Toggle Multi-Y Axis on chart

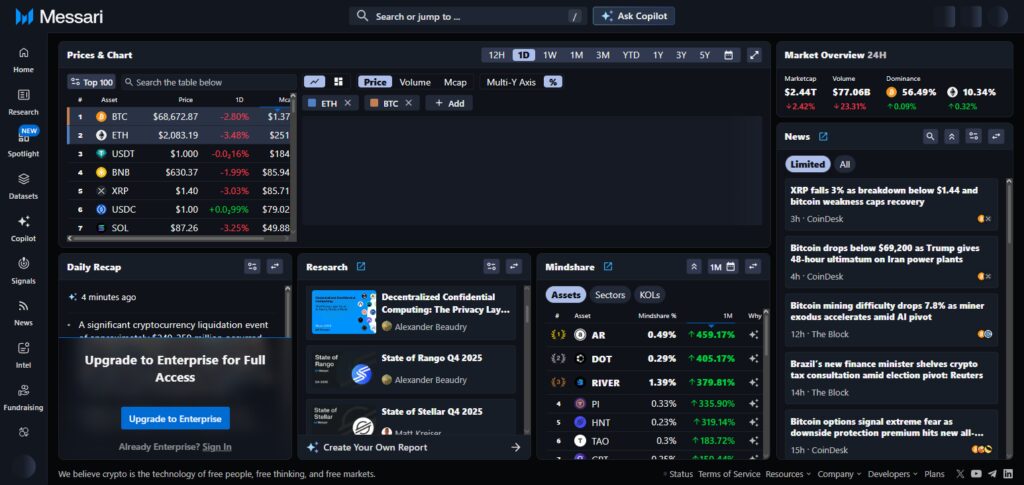click(x=511, y=82)
